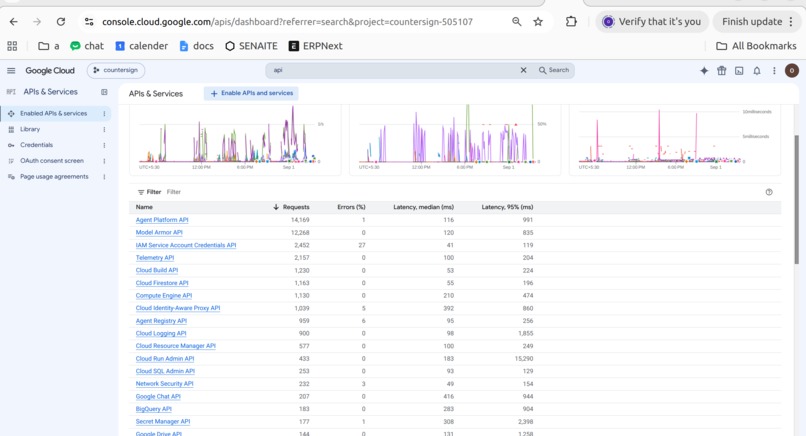
Task: Click the Google Cloud logo
Action: 50,70
